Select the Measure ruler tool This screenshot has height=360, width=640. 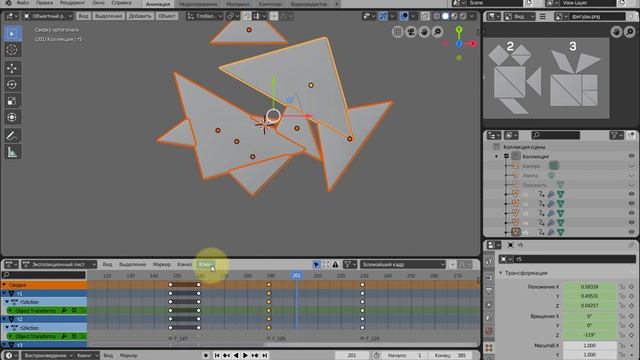coord(12,152)
